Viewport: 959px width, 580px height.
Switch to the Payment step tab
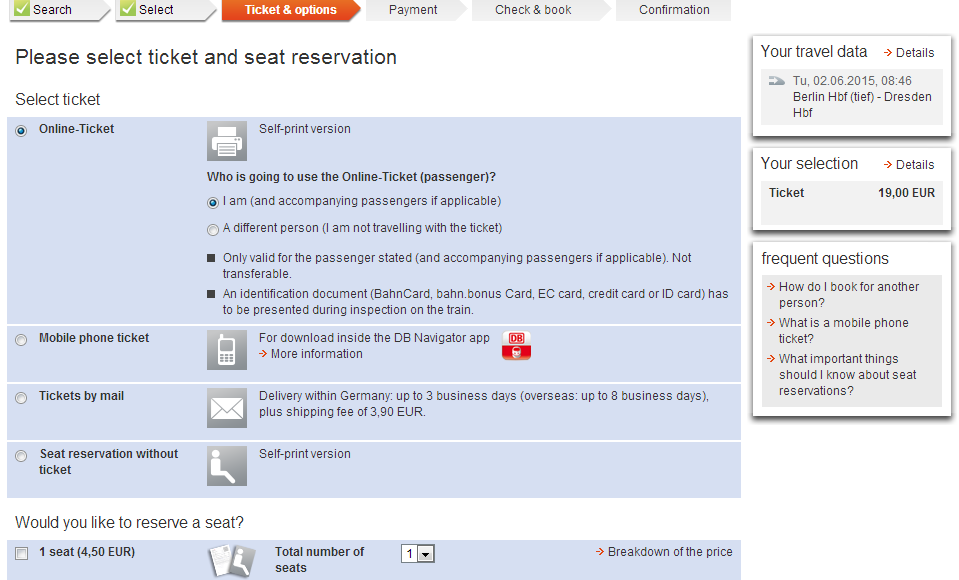point(413,10)
